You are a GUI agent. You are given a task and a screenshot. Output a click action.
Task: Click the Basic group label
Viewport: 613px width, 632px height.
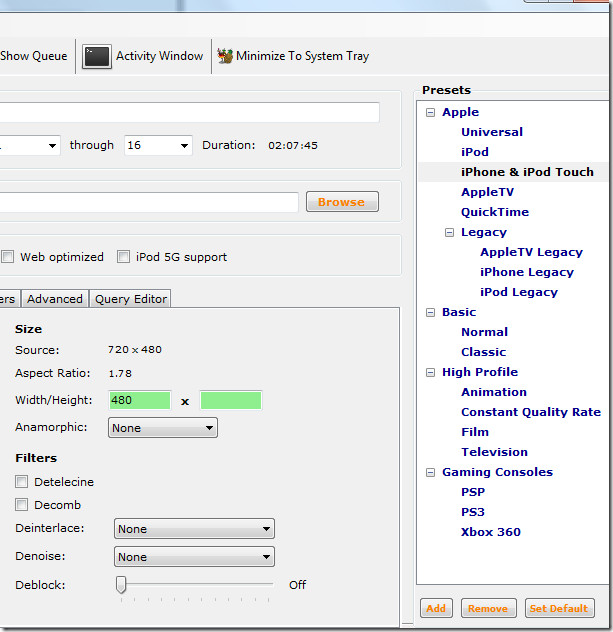pyautogui.click(x=459, y=312)
